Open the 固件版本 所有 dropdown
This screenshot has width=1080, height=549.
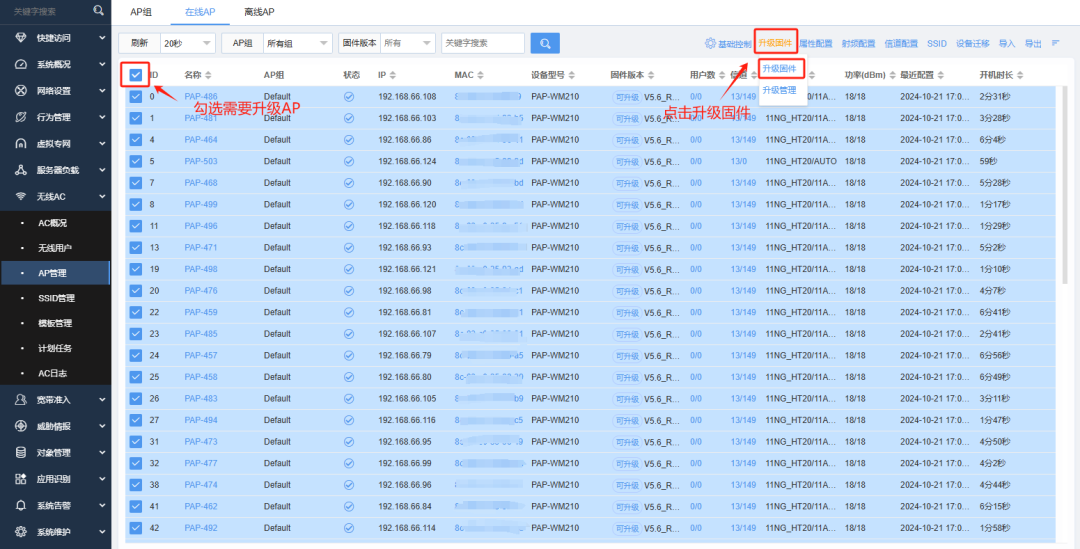click(x=408, y=43)
